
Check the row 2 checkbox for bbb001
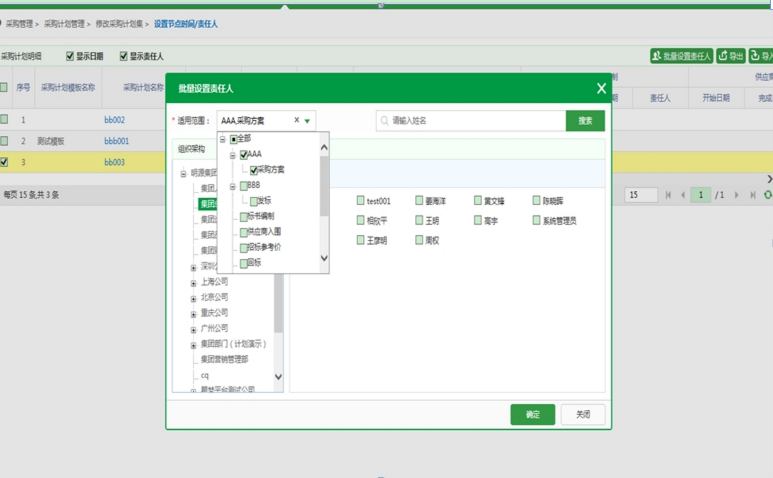click(4, 140)
